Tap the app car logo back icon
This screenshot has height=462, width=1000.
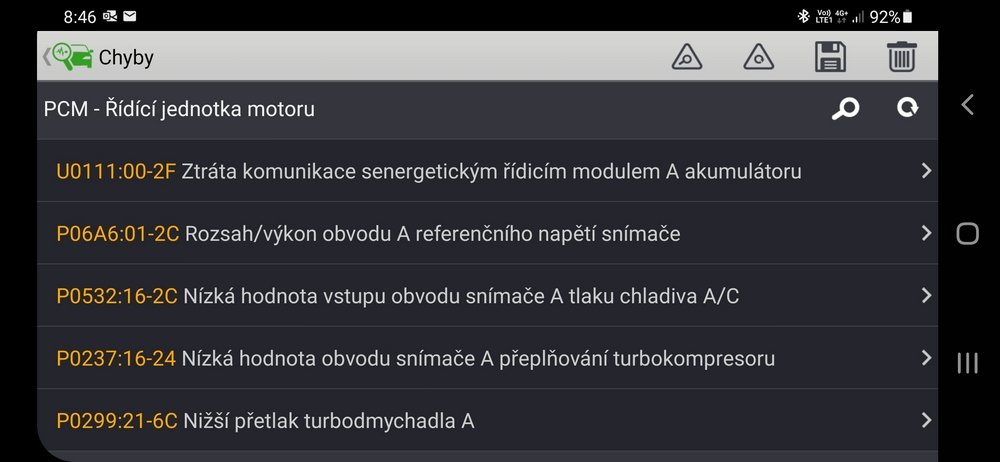tap(70, 57)
